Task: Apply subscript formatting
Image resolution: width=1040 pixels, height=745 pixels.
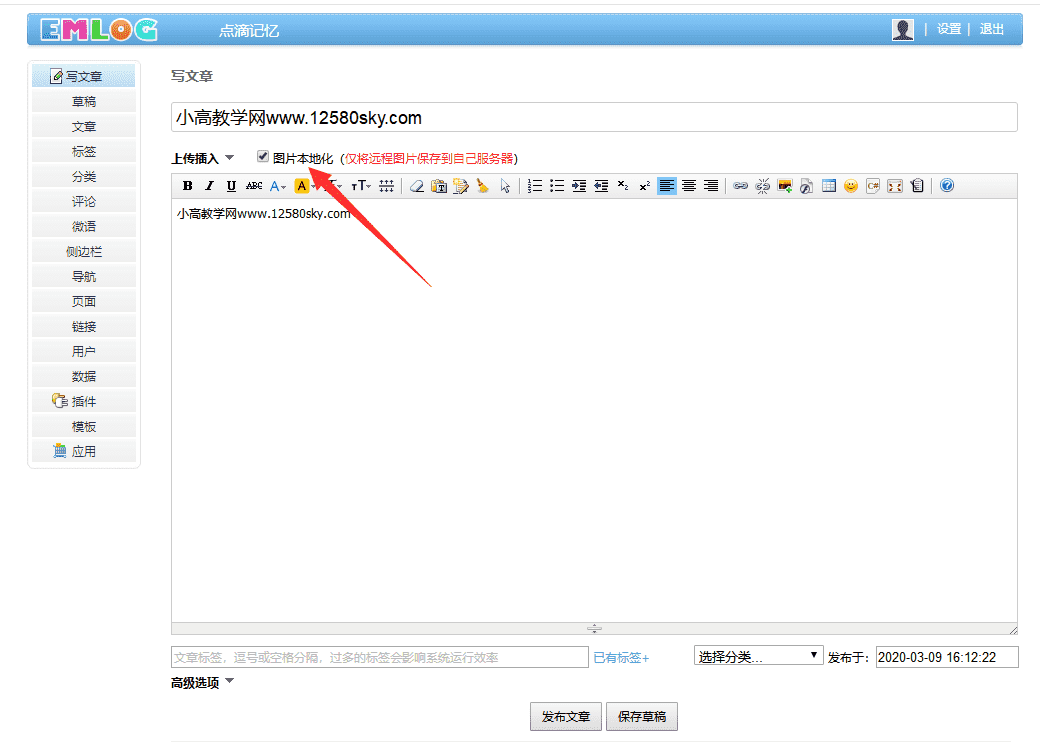Action: pyautogui.click(x=623, y=186)
